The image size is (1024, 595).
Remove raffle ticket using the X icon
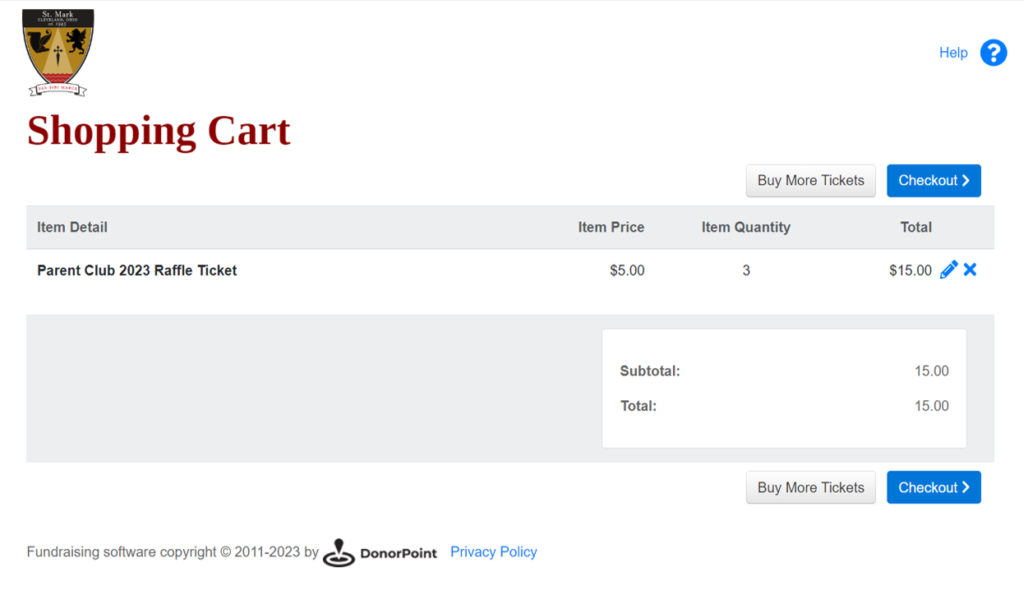click(x=970, y=269)
